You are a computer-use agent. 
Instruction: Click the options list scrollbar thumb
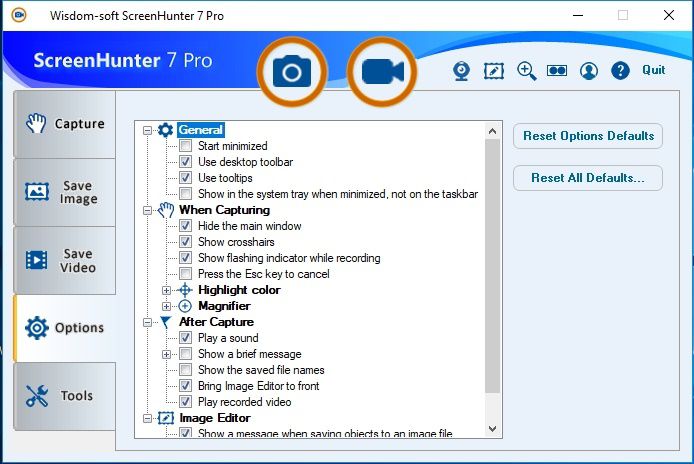492,267
